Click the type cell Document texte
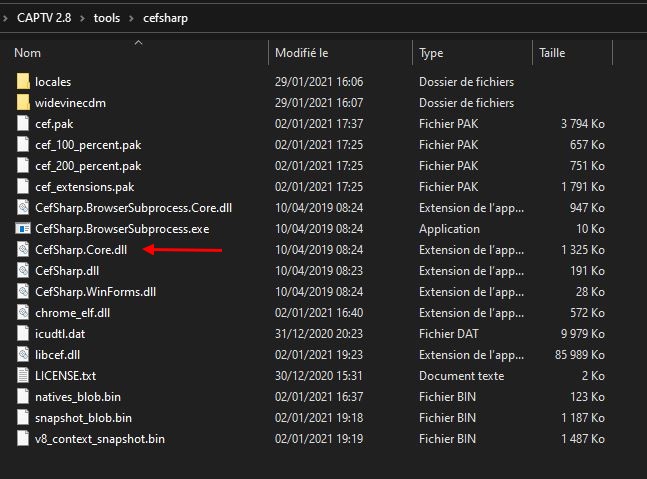This screenshot has width=647, height=479. click(x=461, y=376)
